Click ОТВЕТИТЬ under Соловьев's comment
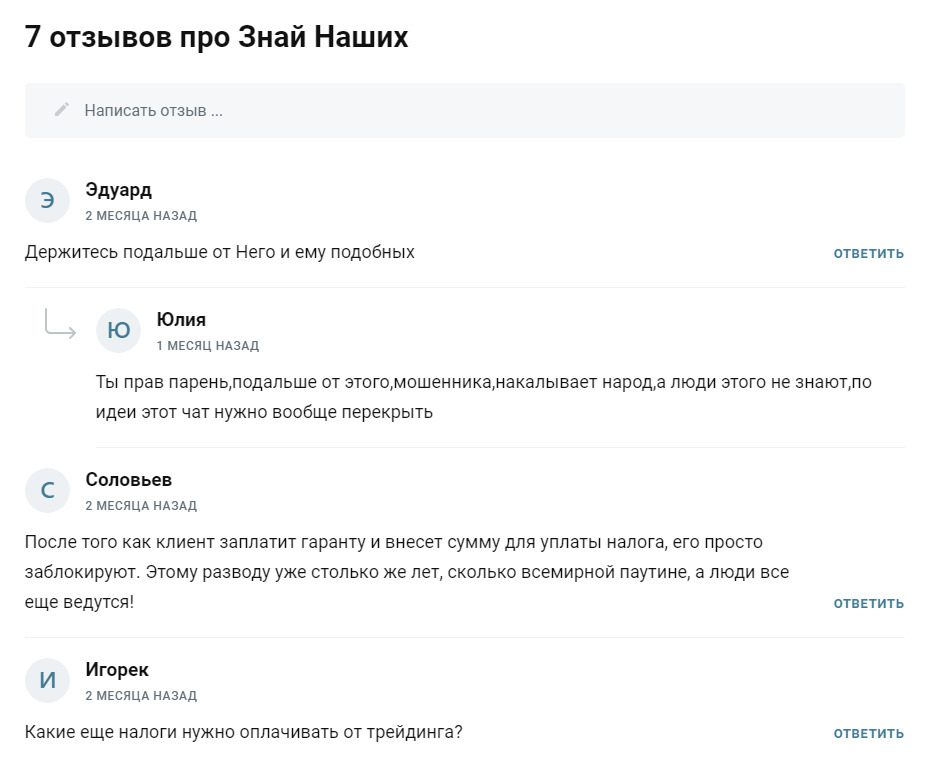Viewport: 936px width, 764px height. (x=866, y=603)
